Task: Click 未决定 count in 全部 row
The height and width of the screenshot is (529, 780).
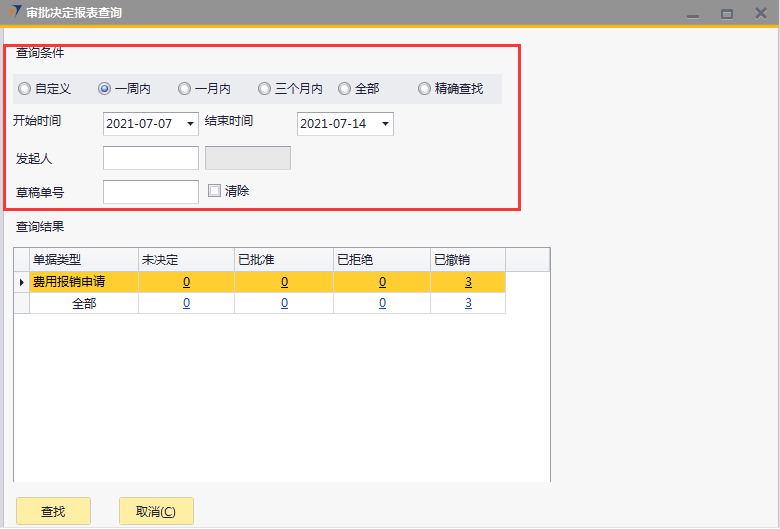Action: (186, 303)
